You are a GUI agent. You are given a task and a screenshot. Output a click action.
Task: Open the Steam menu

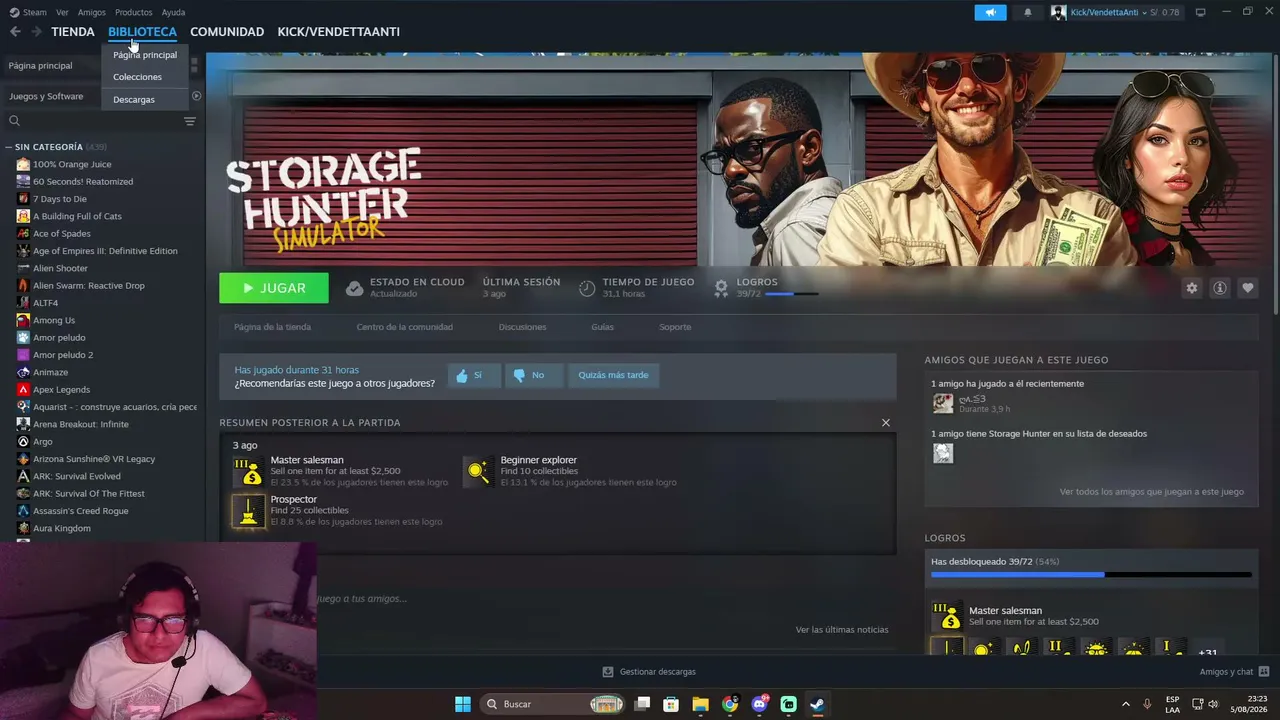[29, 12]
